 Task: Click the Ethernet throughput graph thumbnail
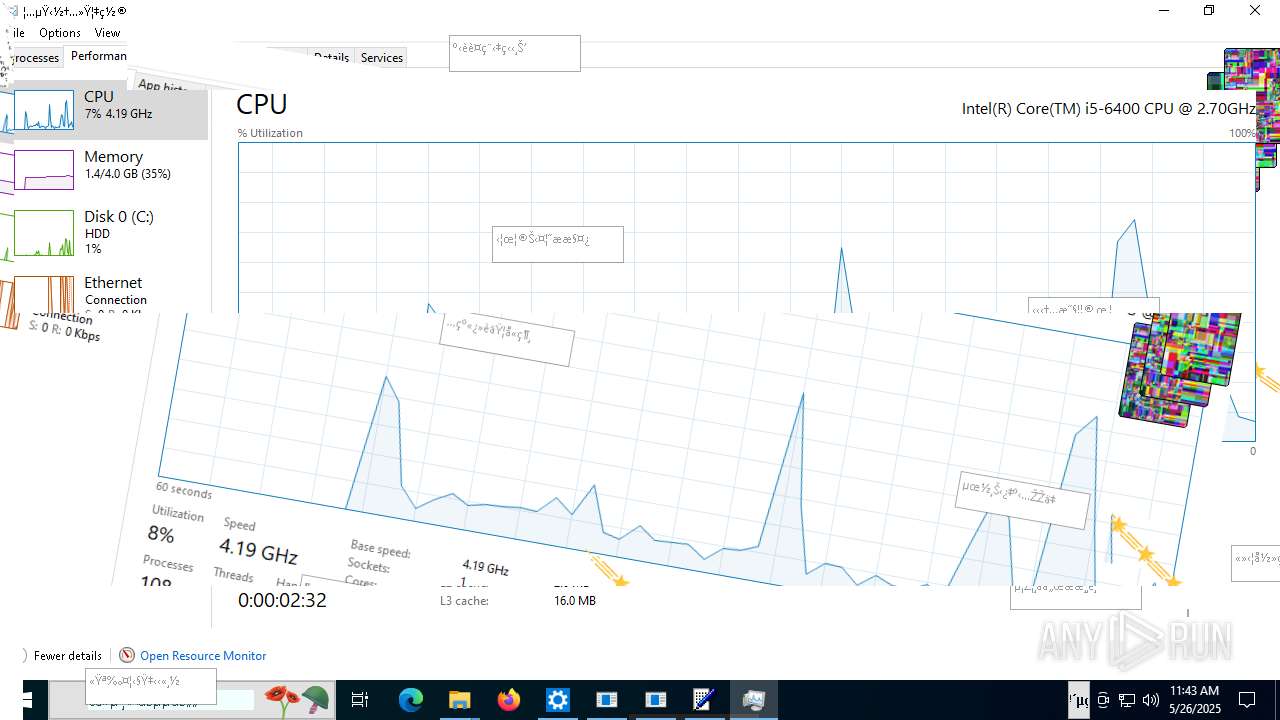tap(43, 296)
